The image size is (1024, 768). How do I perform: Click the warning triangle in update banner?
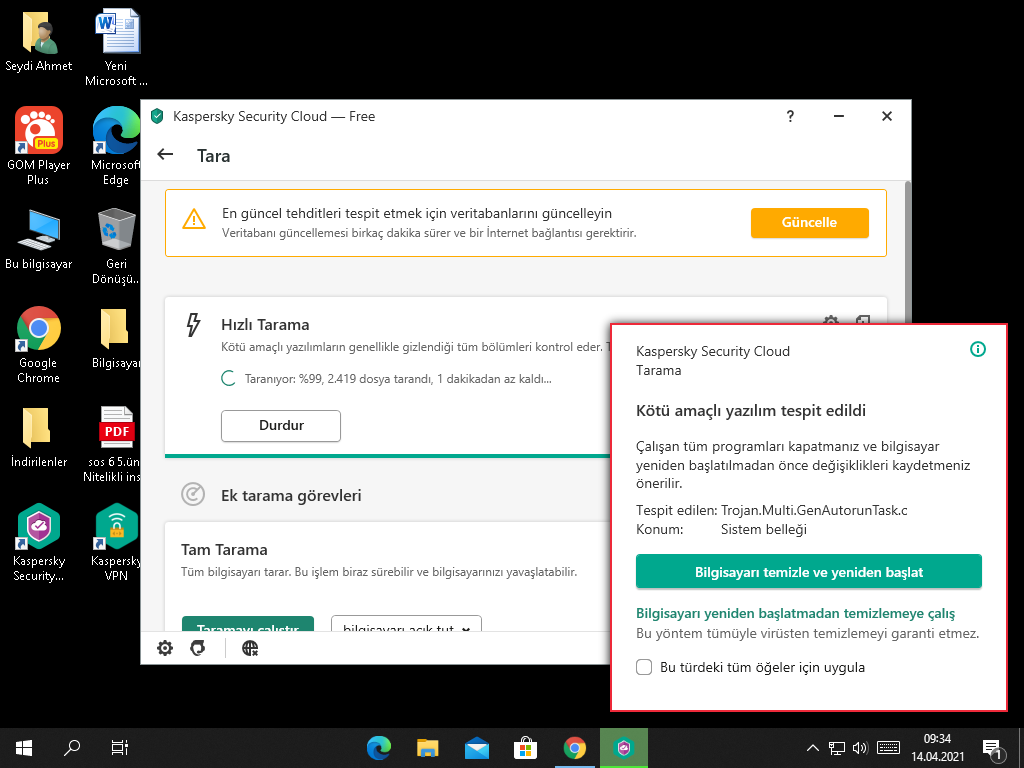click(194, 219)
